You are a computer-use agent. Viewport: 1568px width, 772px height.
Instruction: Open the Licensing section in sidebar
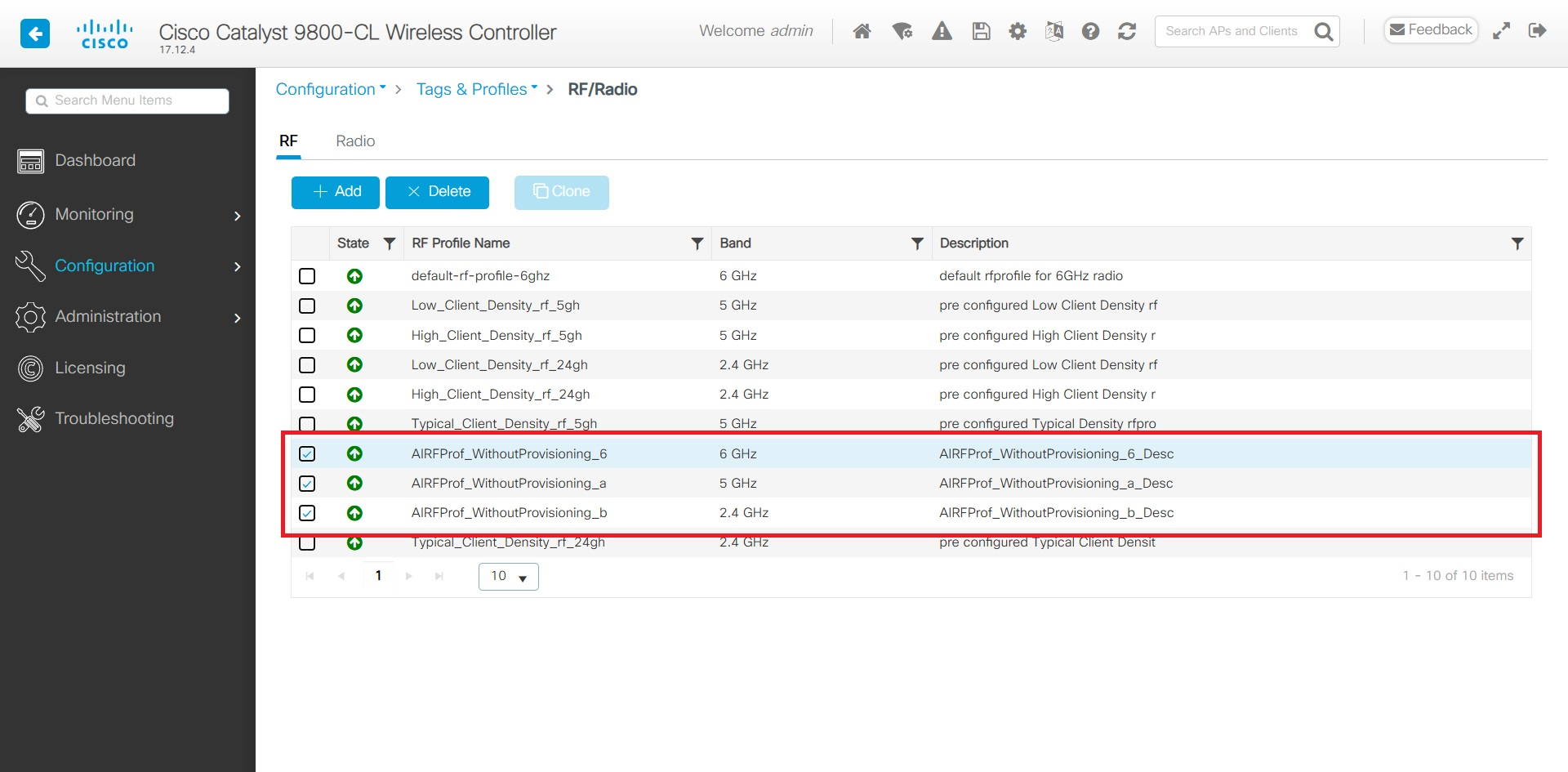click(x=90, y=368)
